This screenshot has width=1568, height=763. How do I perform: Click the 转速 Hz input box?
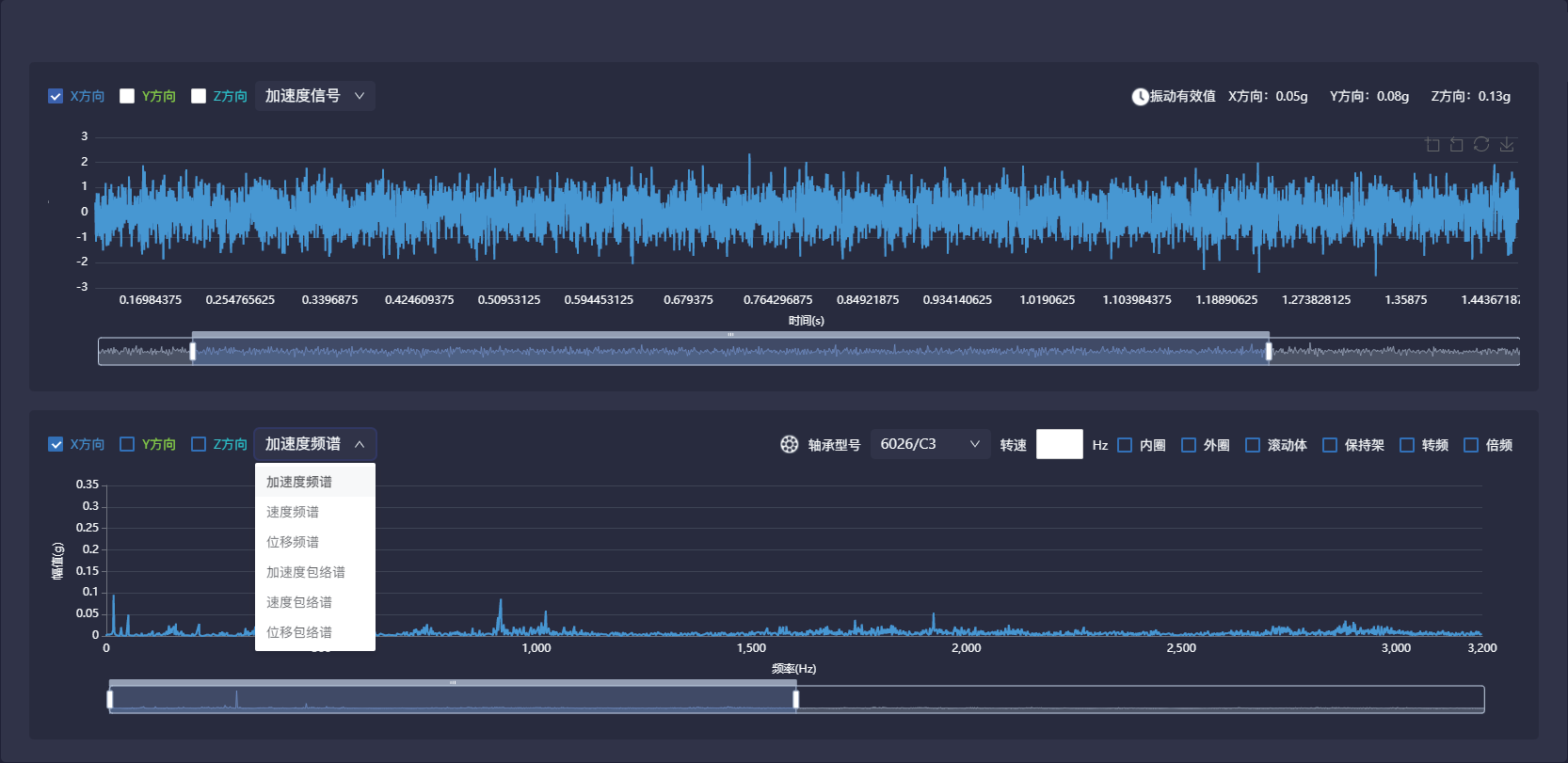(1059, 444)
